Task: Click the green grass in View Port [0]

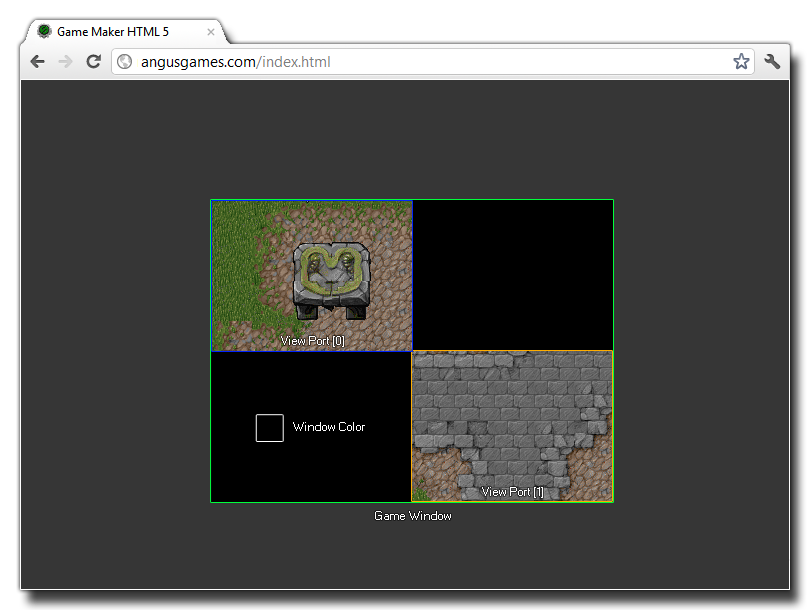Action: 235,270
